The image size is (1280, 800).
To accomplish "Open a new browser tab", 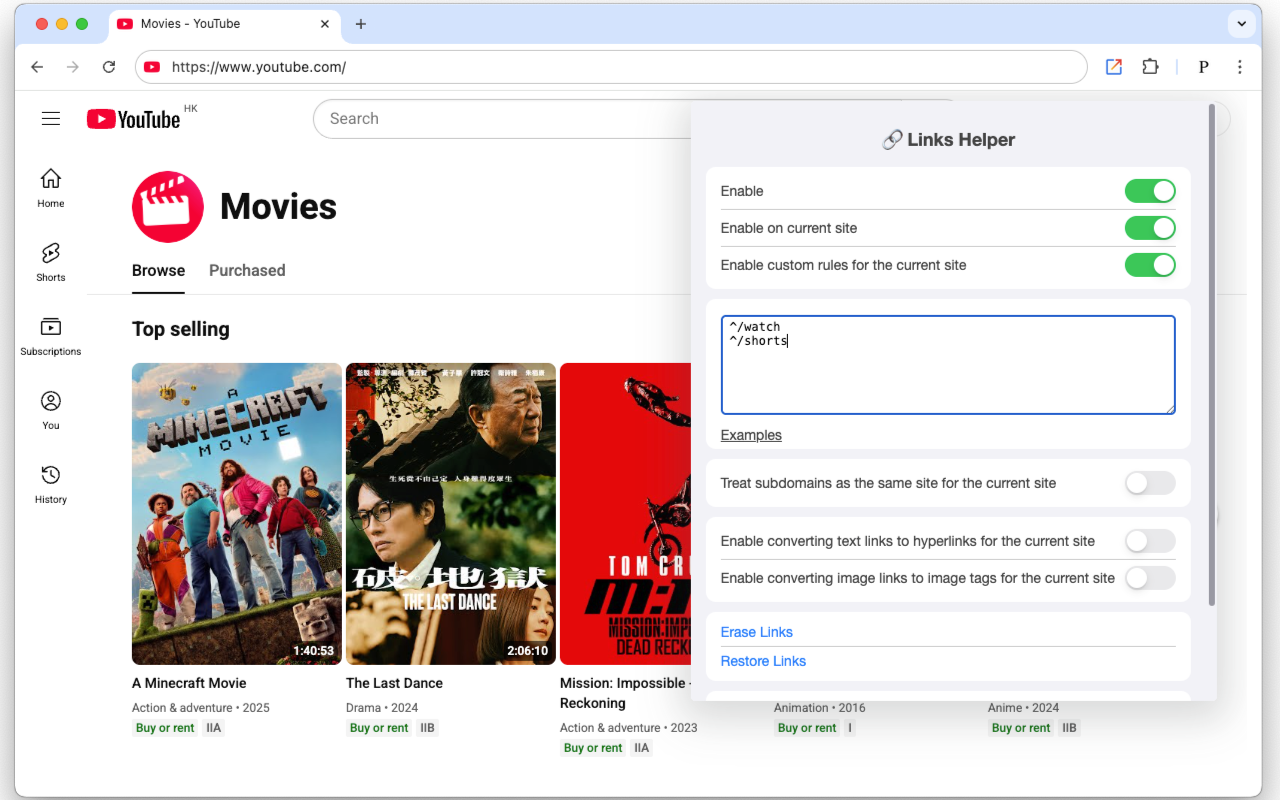I will coord(361,24).
